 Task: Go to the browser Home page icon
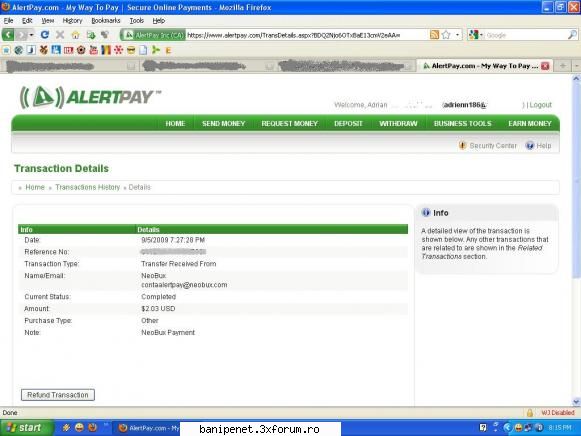click(x=76, y=35)
